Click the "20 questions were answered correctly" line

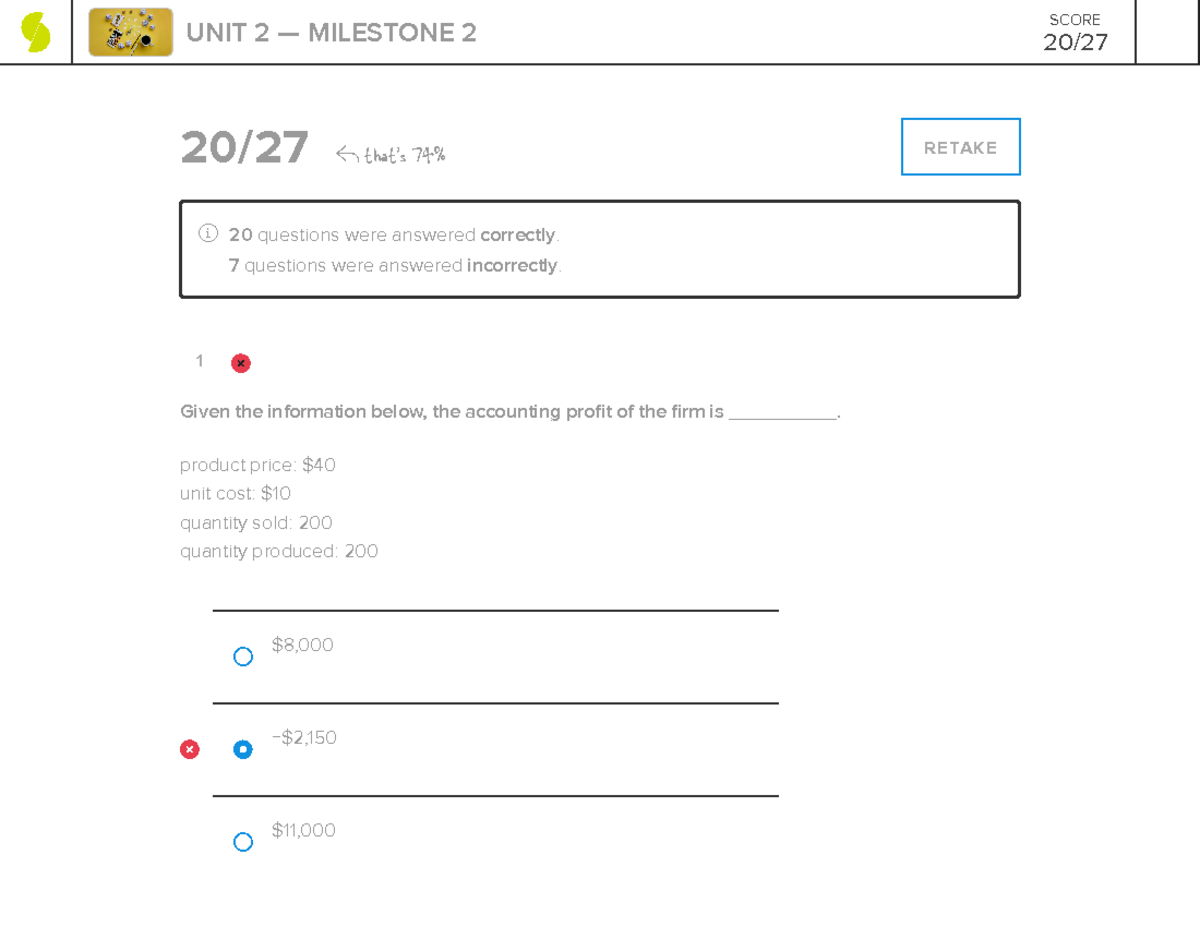[394, 235]
